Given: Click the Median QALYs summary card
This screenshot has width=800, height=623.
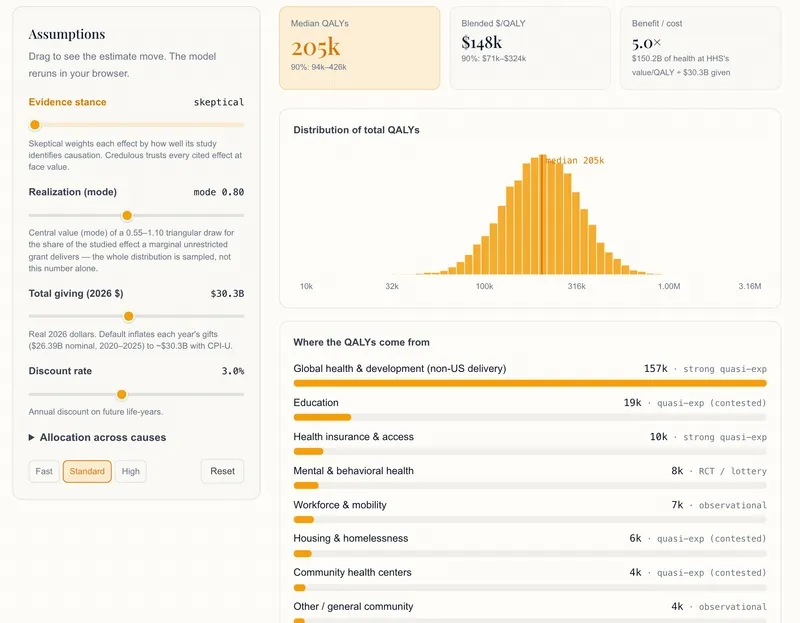Looking at the screenshot, I should point(360,48).
